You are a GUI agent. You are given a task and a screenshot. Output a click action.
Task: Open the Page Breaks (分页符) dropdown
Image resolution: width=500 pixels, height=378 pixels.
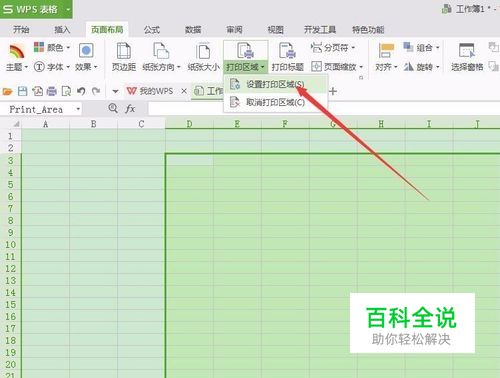[333, 48]
